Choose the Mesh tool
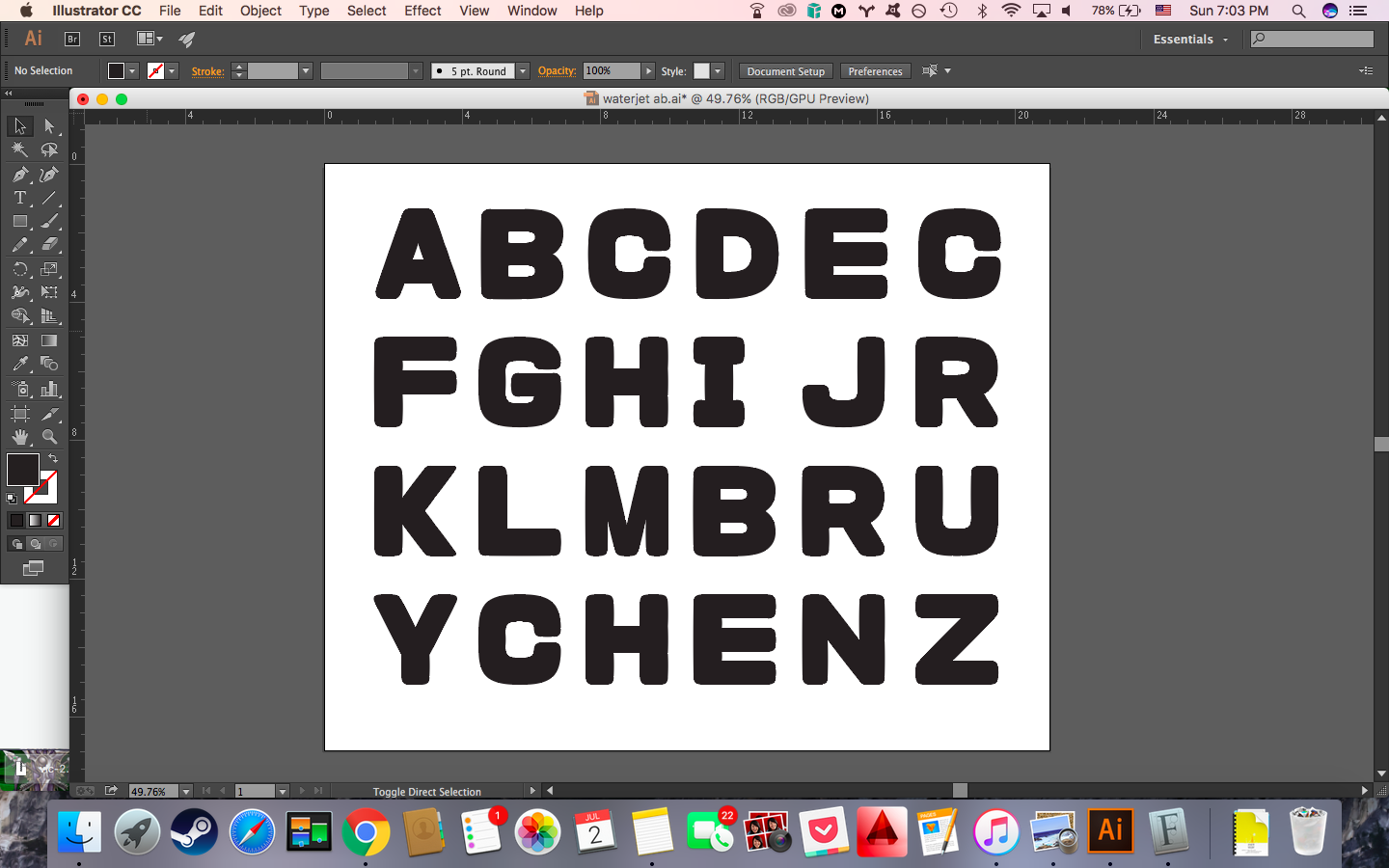This screenshot has height=868, width=1389. (20, 340)
